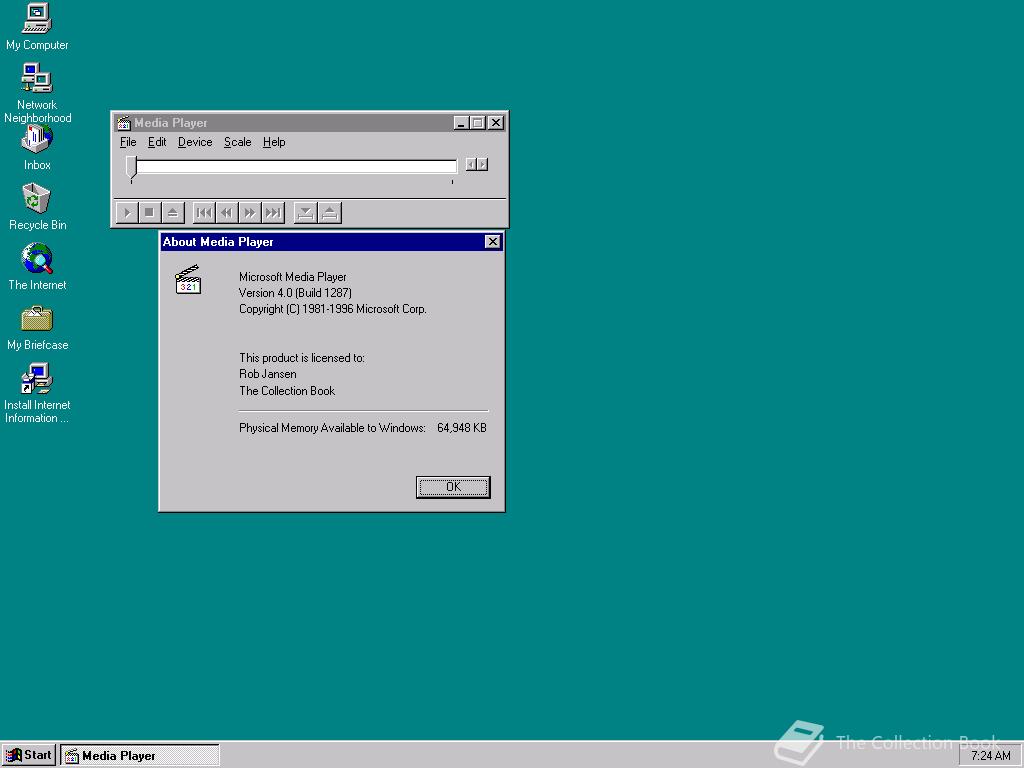Click the Media Player position slider thumb
The width and height of the screenshot is (1024, 768).
pyautogui.click(x=131, y=167)
